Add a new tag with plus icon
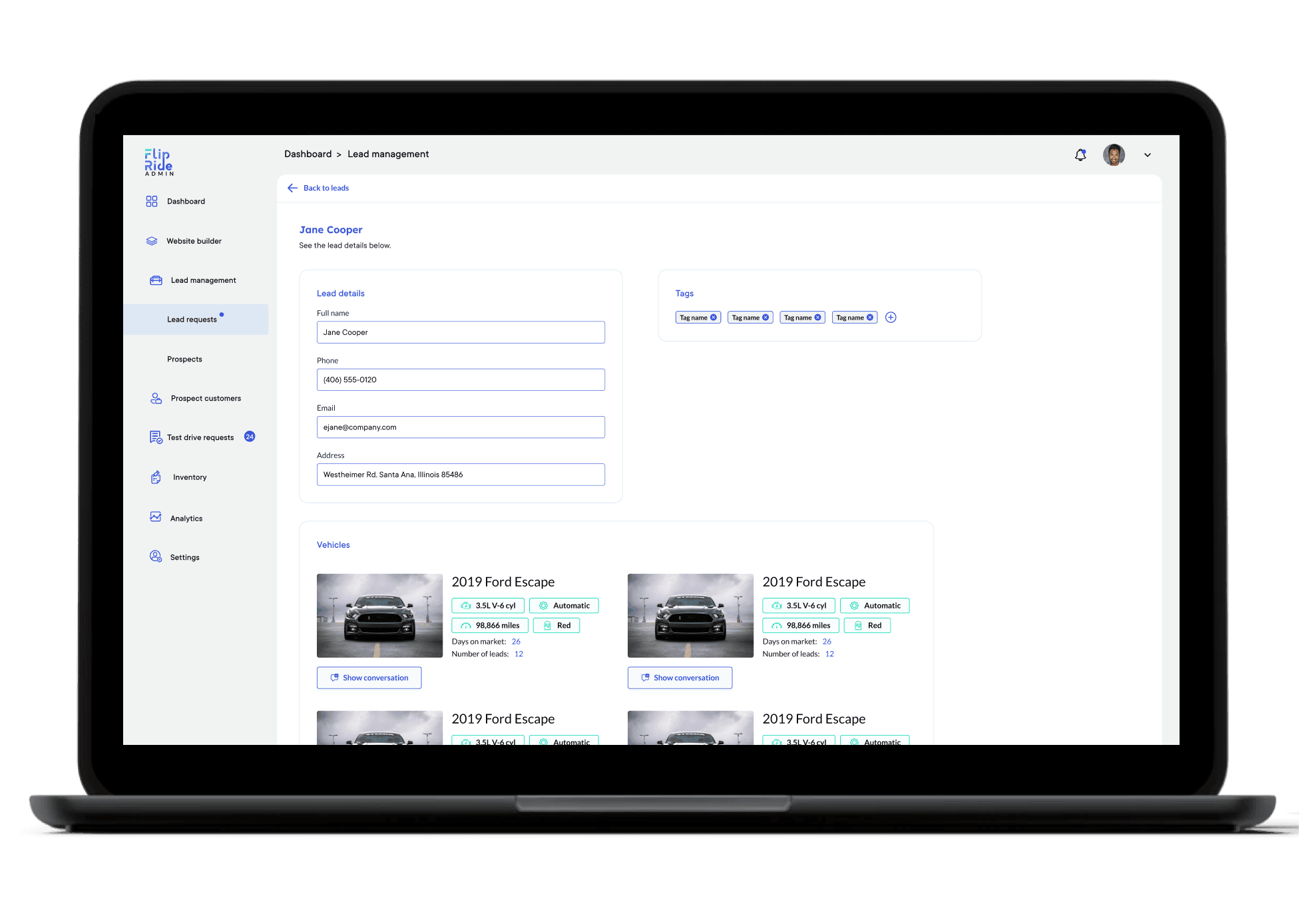Image resolution: width=1316 pixels, height=914 pixels. (x=891, y=318)
